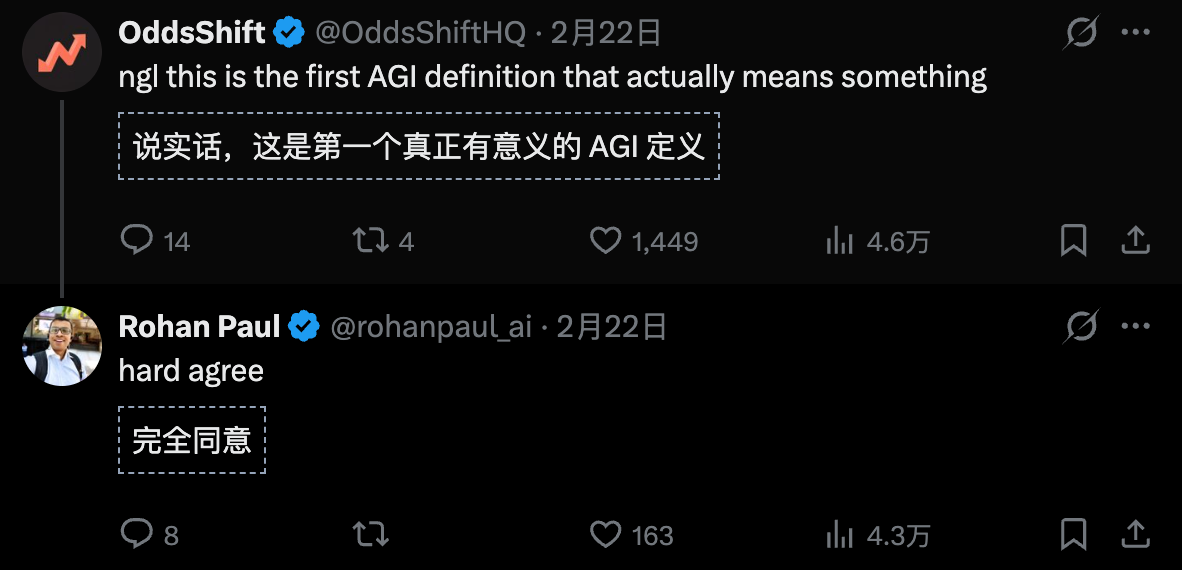This screenshot has height=570, width=1182.
Task: Visit the @rohanpaul_ai handle link
Action: pyautogui.click(x=431, y=327)
